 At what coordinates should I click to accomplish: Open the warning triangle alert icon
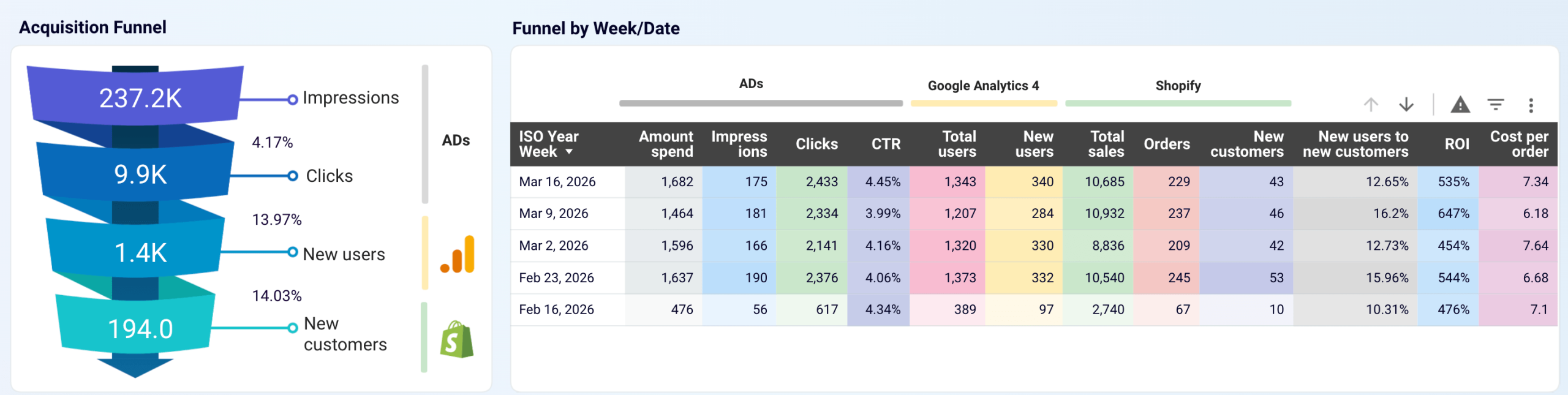[x=1460, y=105]
